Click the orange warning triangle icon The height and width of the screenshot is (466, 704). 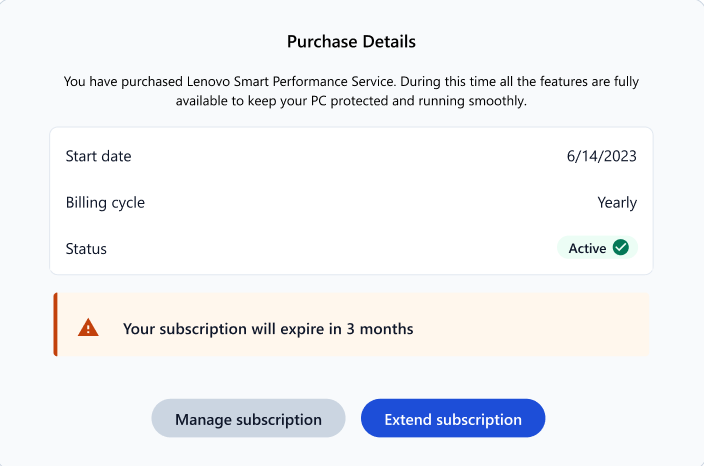pos(88,328)
